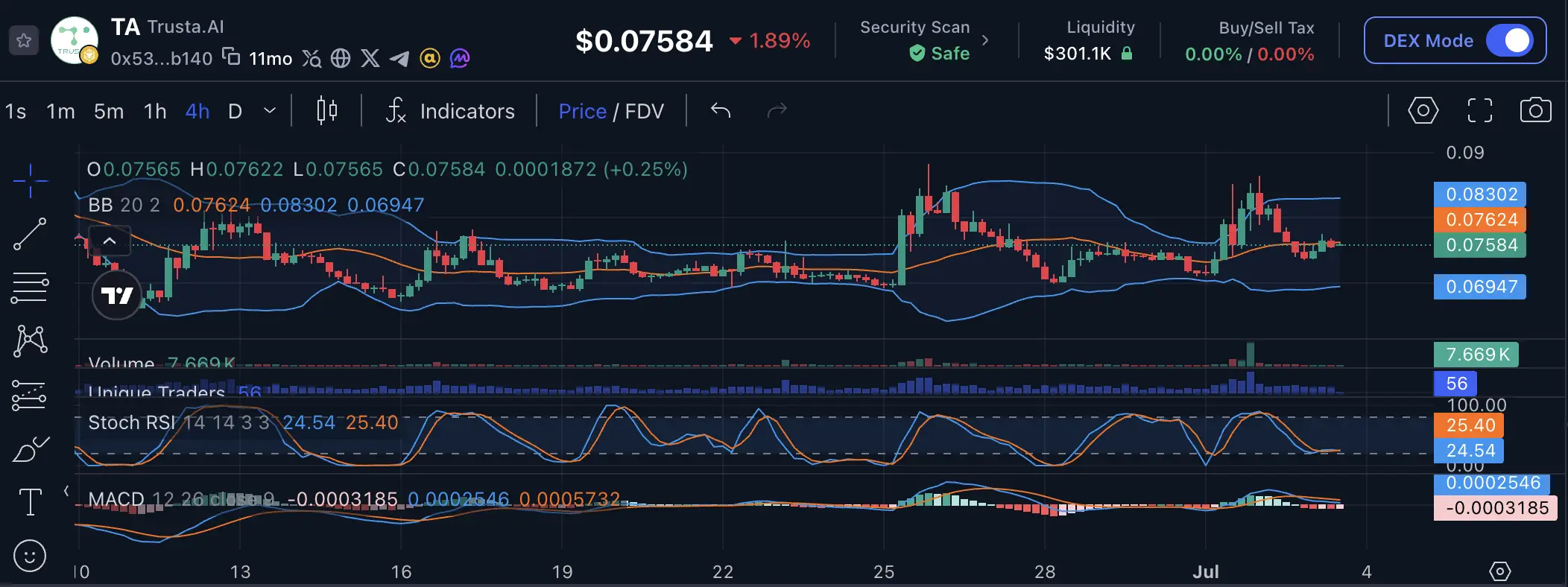Select the brush drawing tool

[x=31, y=449]
